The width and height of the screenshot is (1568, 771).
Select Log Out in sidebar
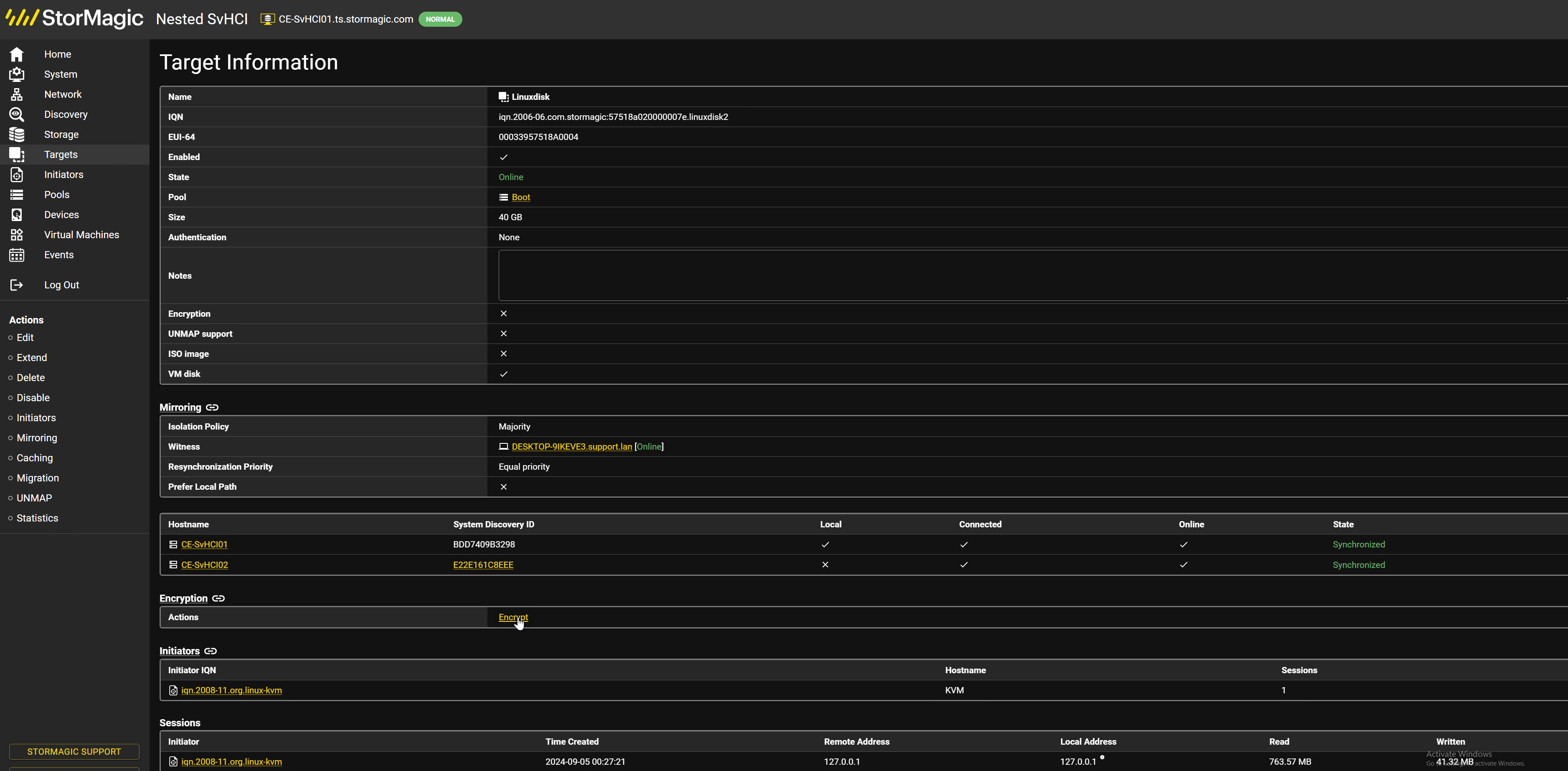click(61, 285)
